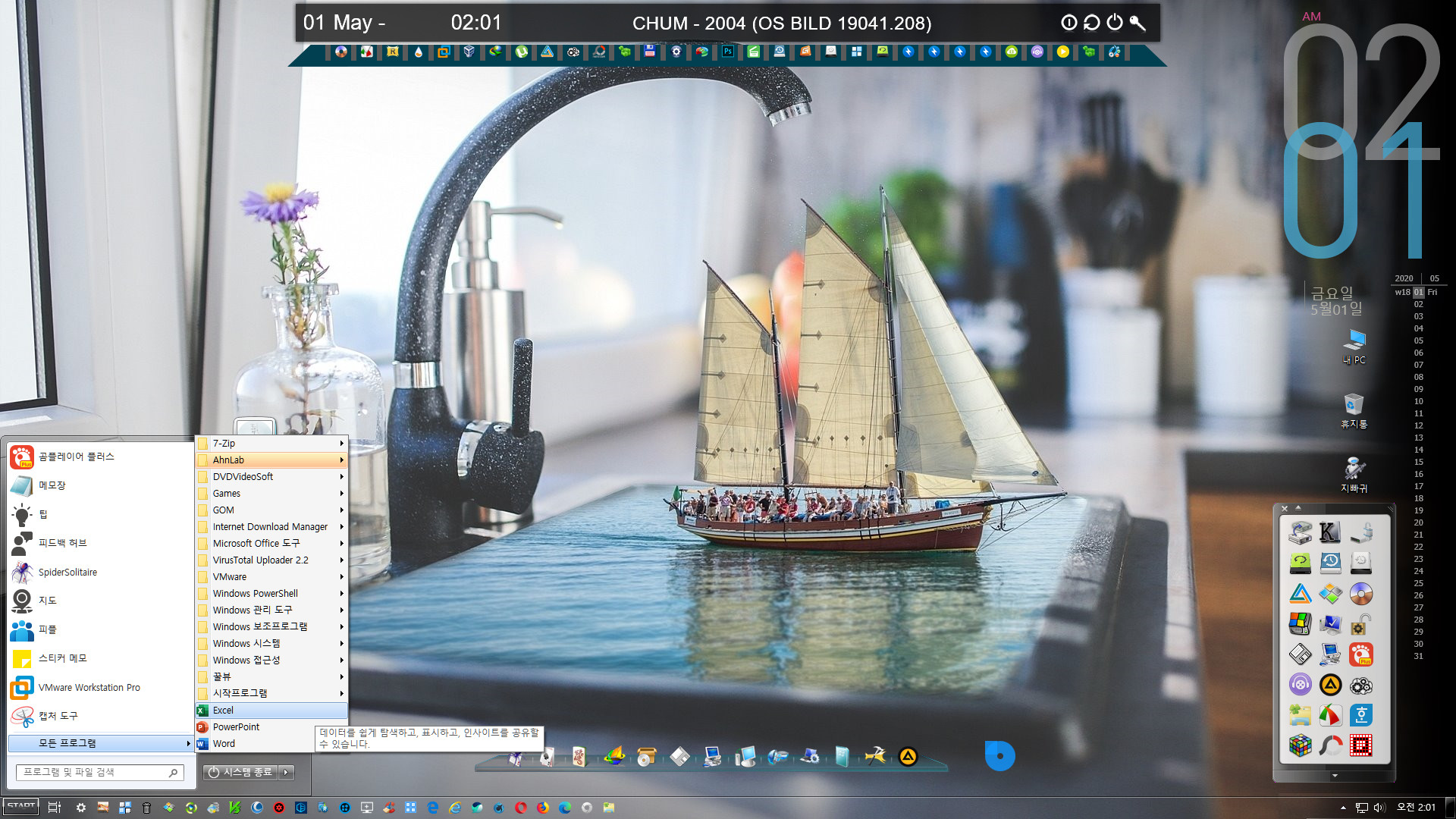Expand the AhnLab folder submenu
1456x819 pixels.
tap(271, 460)
